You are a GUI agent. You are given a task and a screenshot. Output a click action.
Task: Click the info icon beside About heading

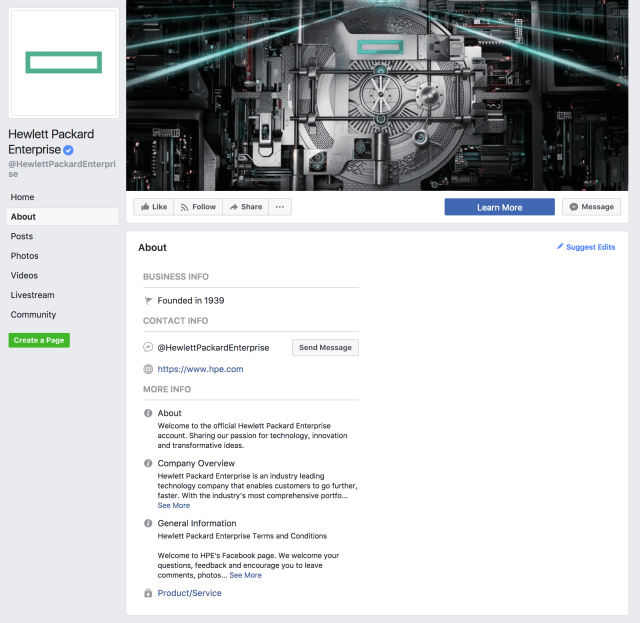point(148,413)
